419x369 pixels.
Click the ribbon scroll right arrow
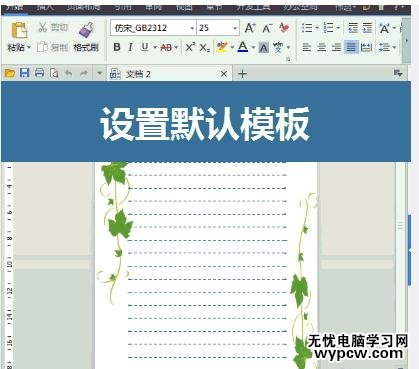[x=406, y=40]
